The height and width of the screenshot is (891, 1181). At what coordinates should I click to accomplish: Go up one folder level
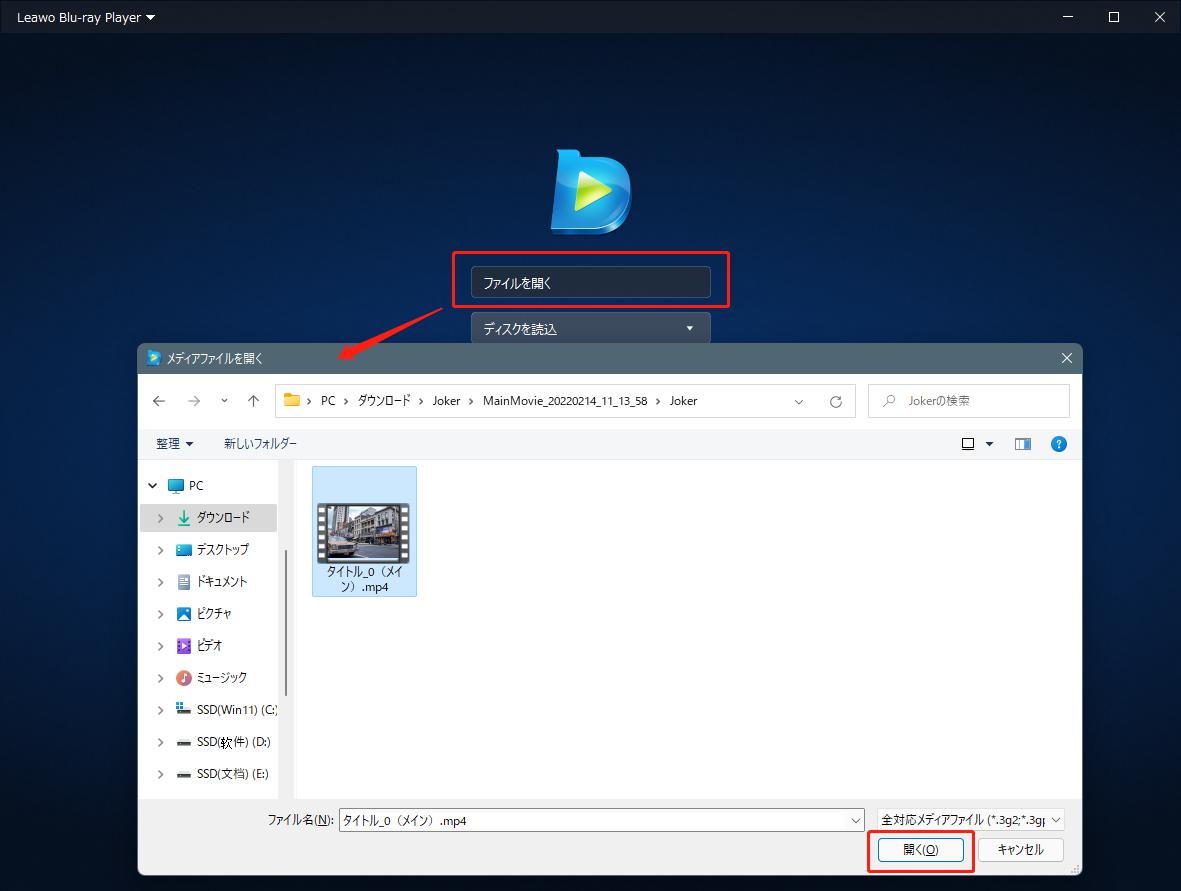pyautogui.click(x=254, y=401)
